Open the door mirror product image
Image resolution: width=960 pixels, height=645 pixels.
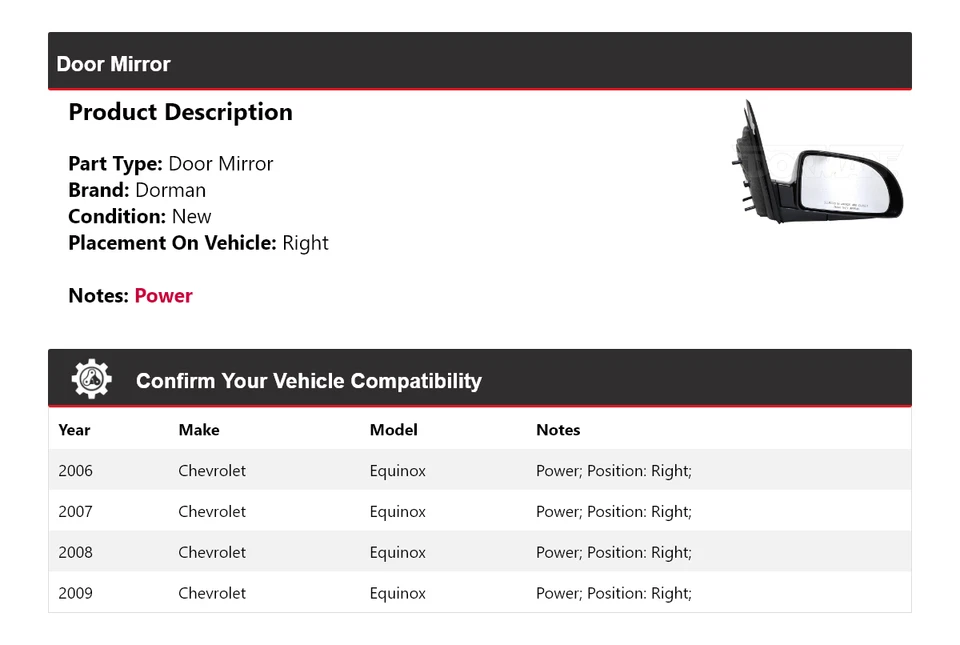817,162
